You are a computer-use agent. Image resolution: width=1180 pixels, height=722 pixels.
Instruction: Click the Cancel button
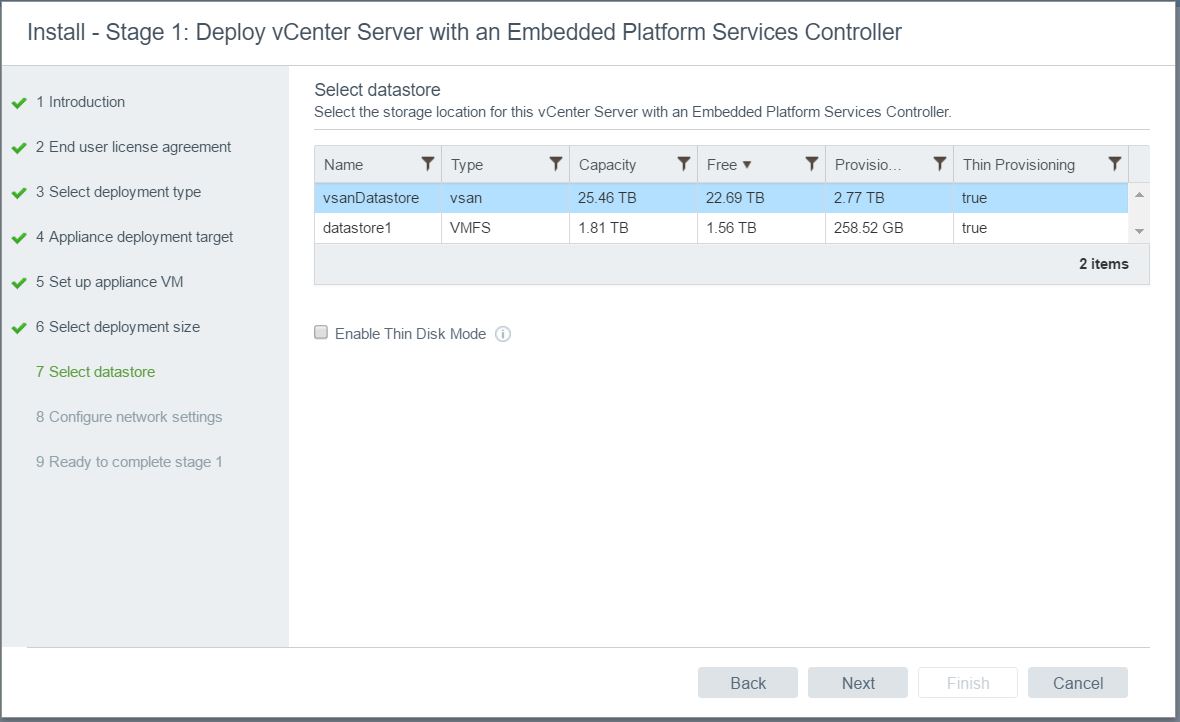click(x=1078, y=683)
